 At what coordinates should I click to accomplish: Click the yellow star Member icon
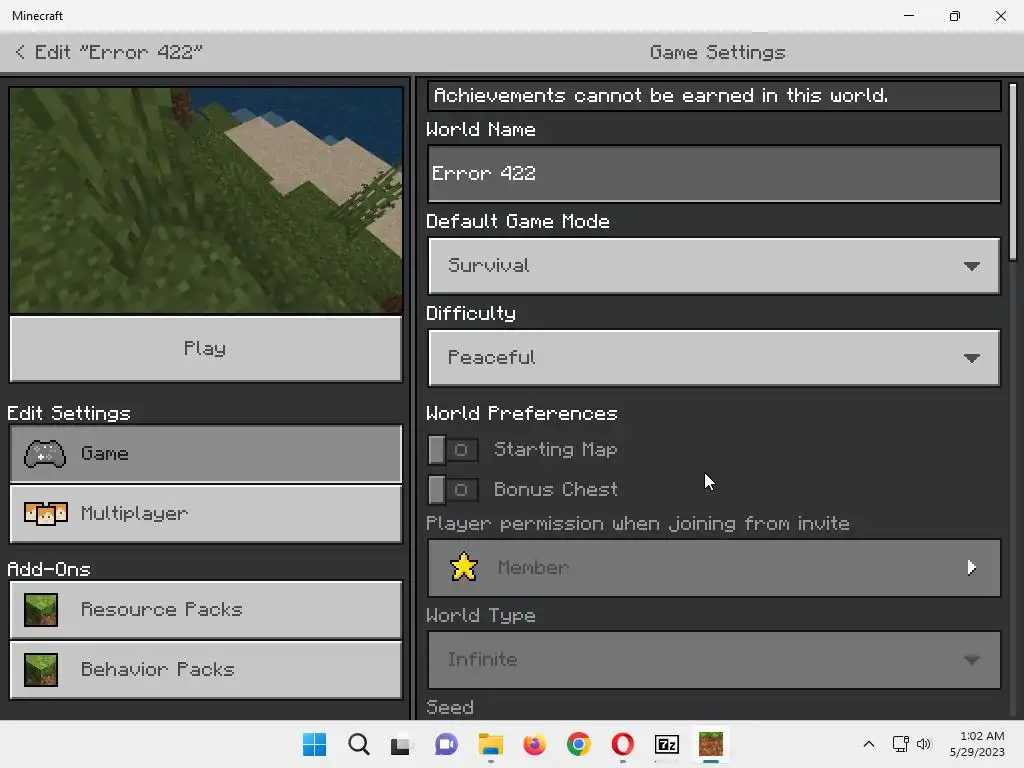464,567
